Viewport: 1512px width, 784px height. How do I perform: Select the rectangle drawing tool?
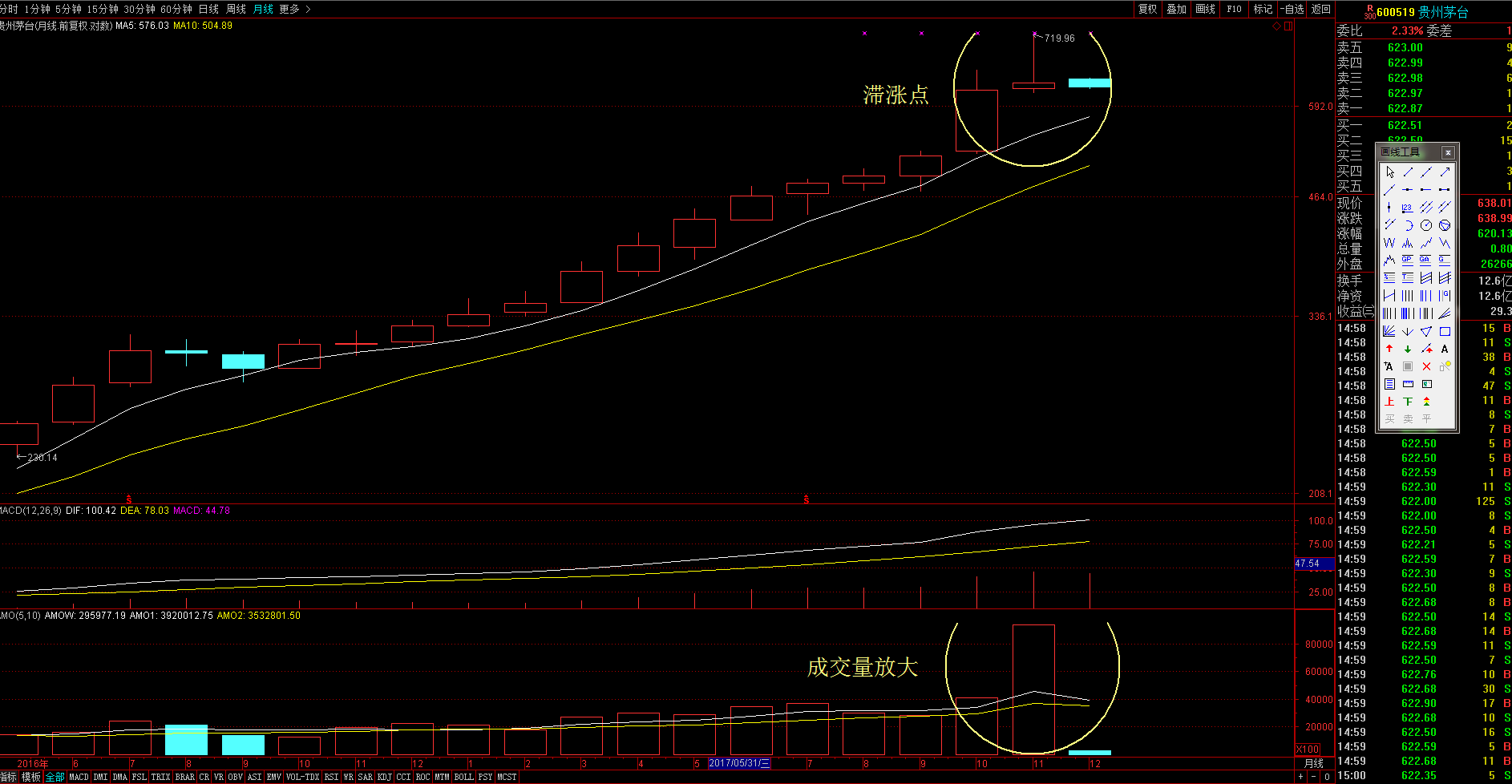coord(1445,331)
